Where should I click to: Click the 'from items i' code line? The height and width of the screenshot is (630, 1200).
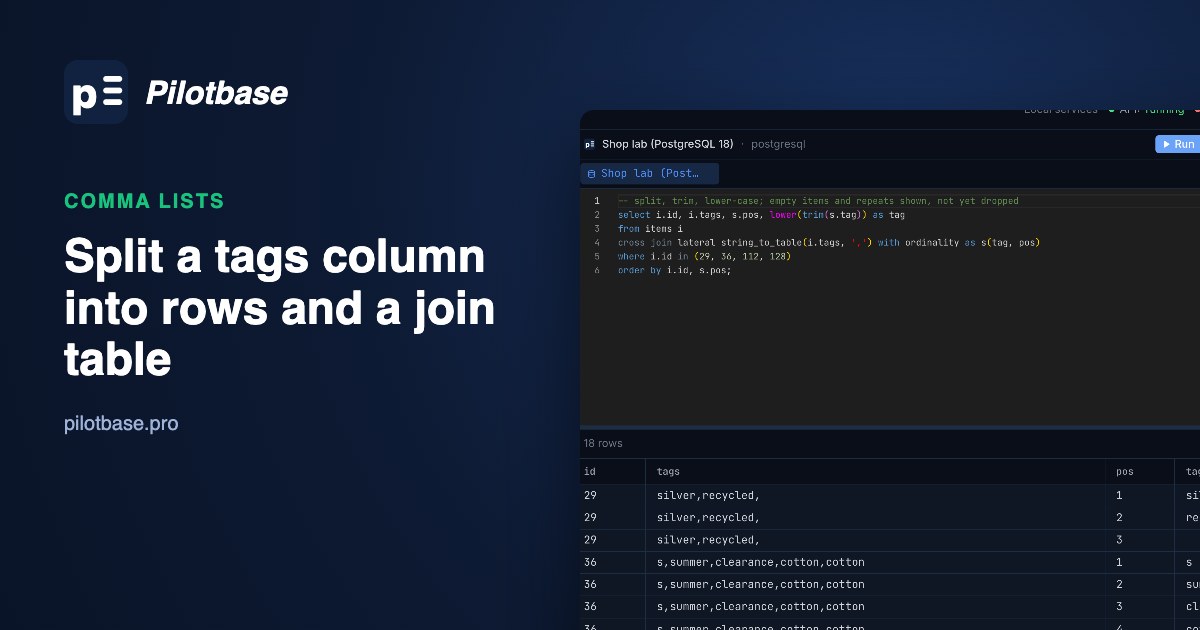tap(650, 228)
